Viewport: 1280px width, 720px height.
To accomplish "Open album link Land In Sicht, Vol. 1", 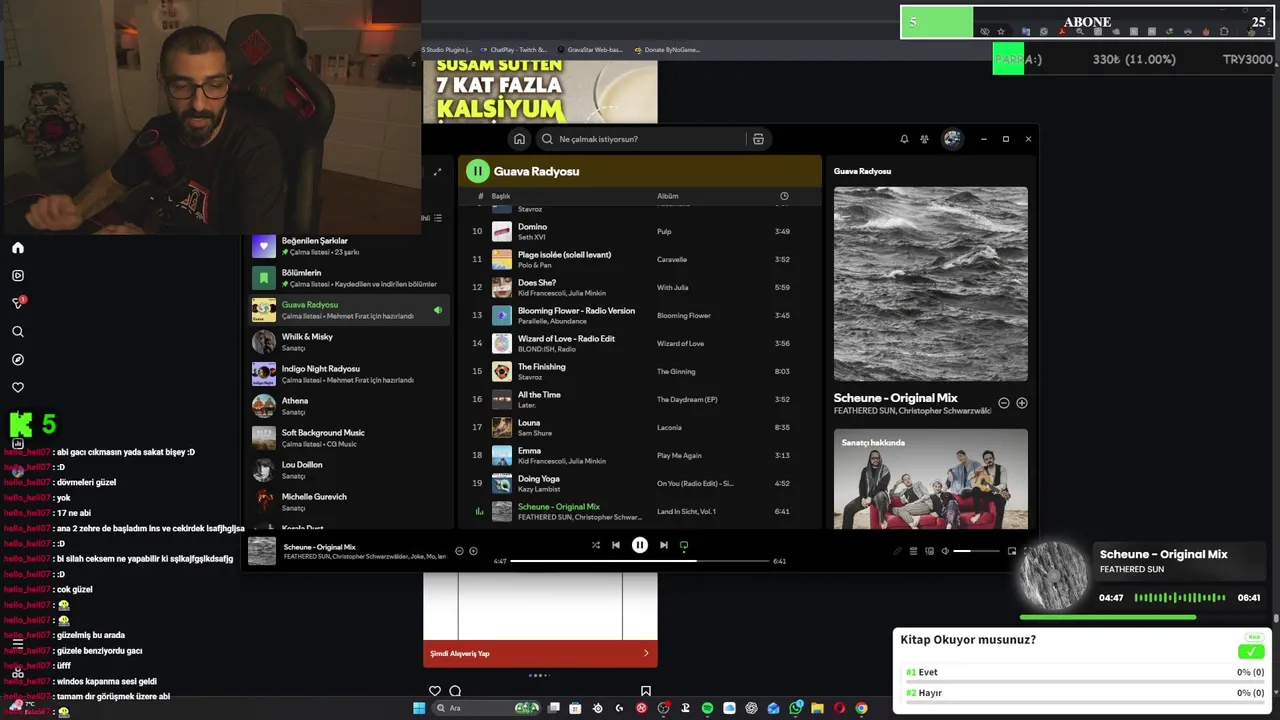I will point(686,511).
